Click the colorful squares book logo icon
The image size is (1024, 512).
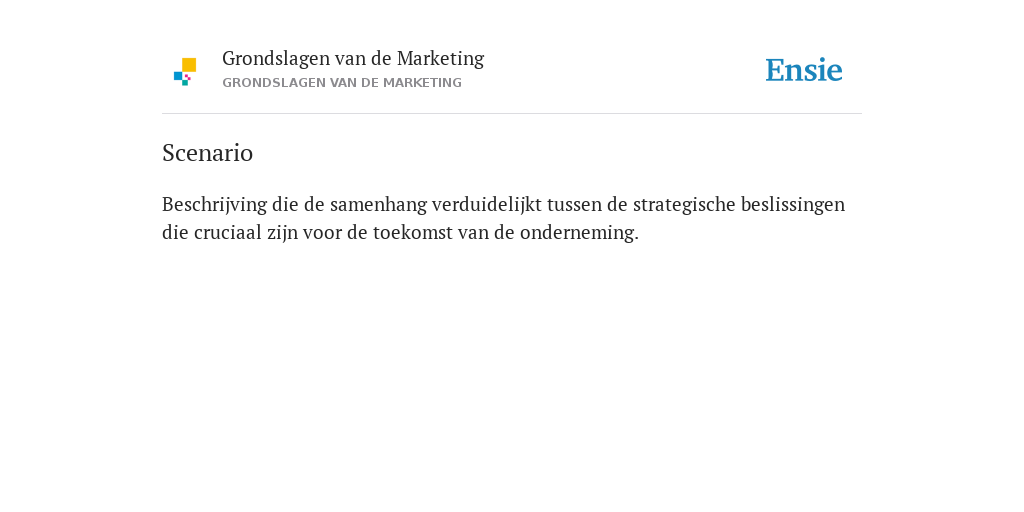click(x=185, y=72)
